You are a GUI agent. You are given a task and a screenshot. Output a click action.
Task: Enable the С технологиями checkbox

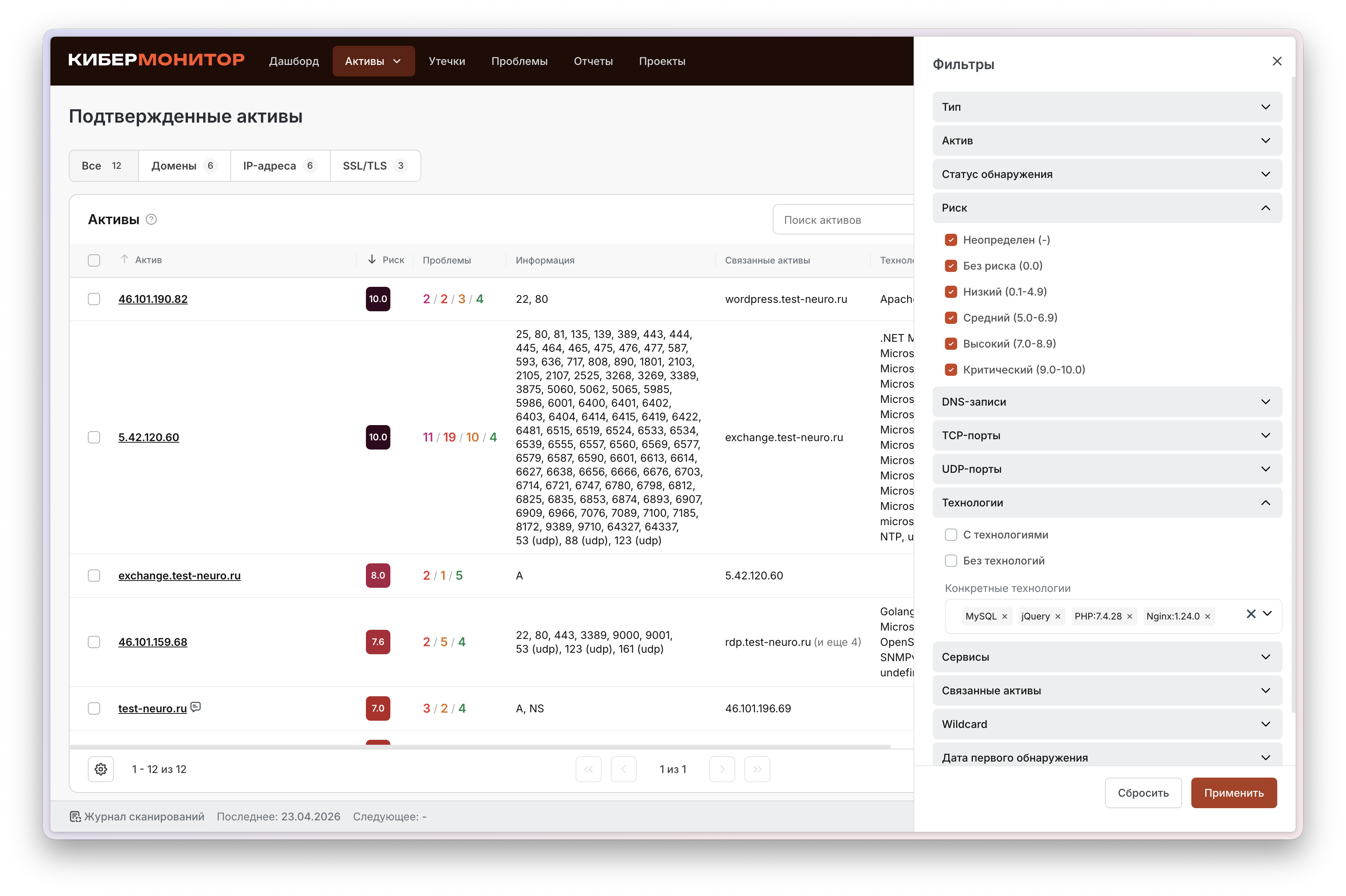(x=951, y=535)
